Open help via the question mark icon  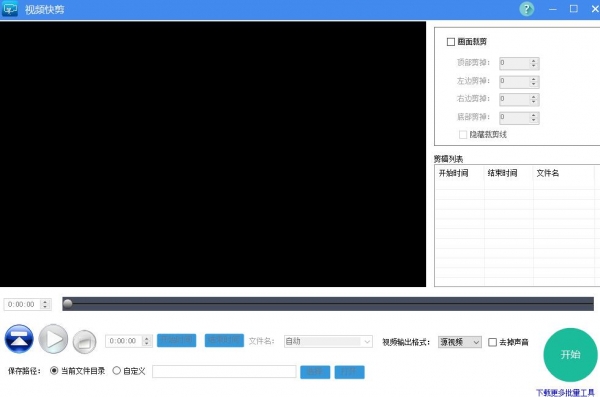click(527, 9)
